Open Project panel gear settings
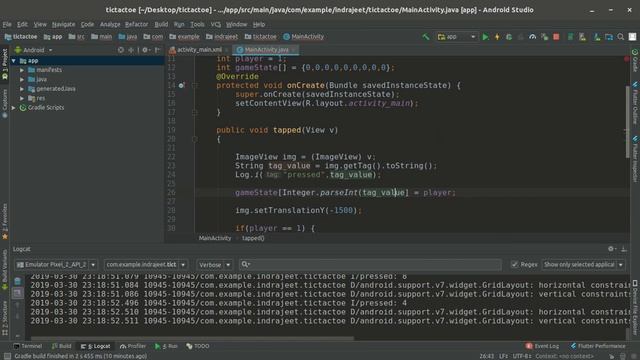The width and height of the screenshot is (640, 360). click(145, 50)
